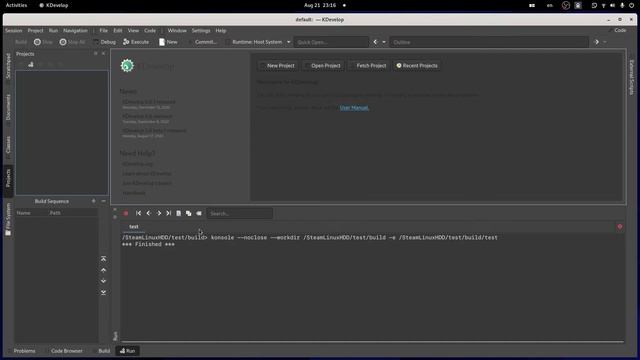Jump to last output item
This screenshot has width=640, height=360.
coord(169,213)
